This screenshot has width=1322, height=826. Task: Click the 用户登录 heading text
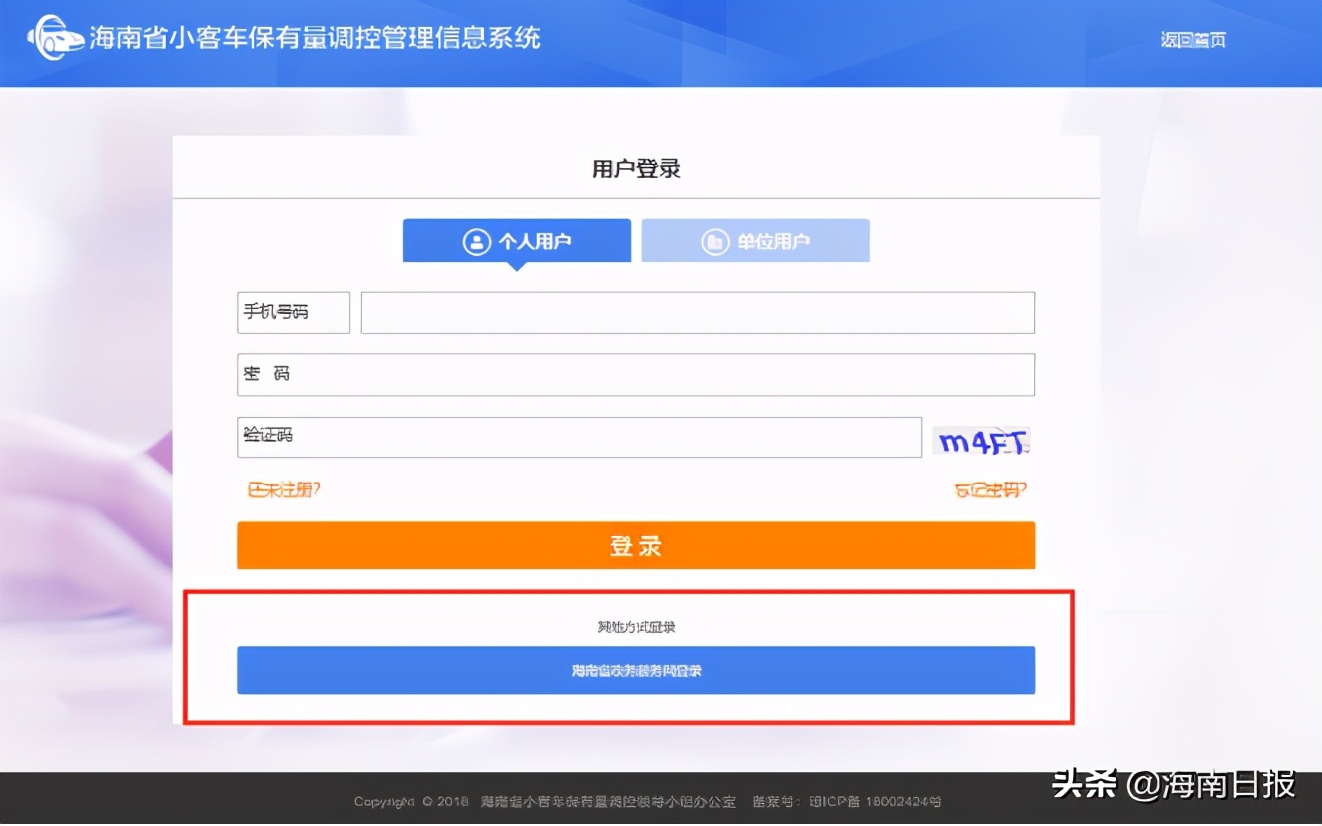[x=636, y=168]
